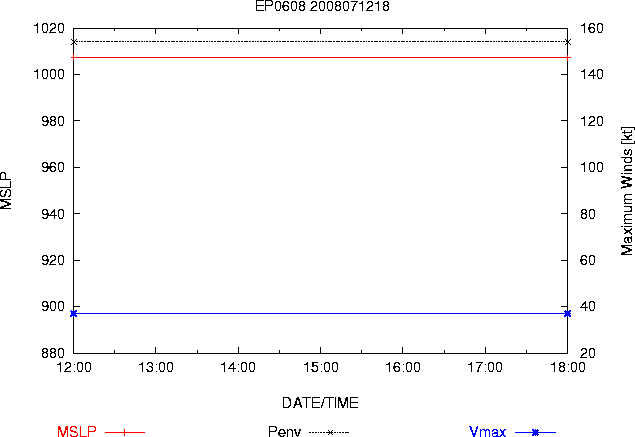Image resolution: width=635 pixels, height=437 pixels.
Task: Click the '100' wind axis label
Action: [592, 167]
